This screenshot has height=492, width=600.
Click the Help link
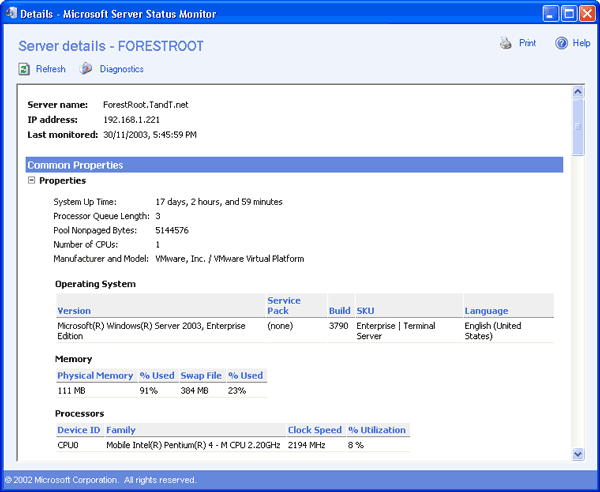pyautogui.click(x=581, y=43)
